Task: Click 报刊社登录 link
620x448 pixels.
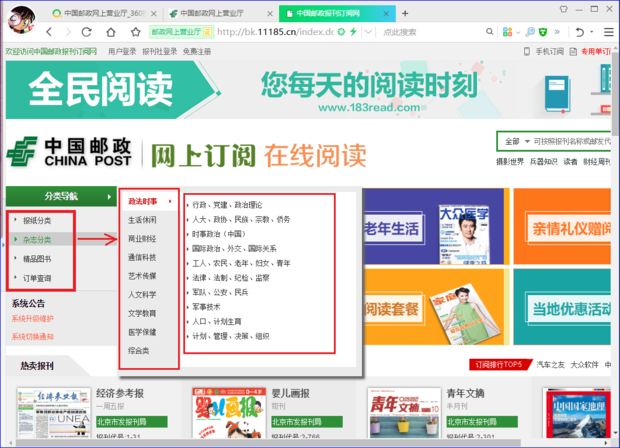Action: 159,51
